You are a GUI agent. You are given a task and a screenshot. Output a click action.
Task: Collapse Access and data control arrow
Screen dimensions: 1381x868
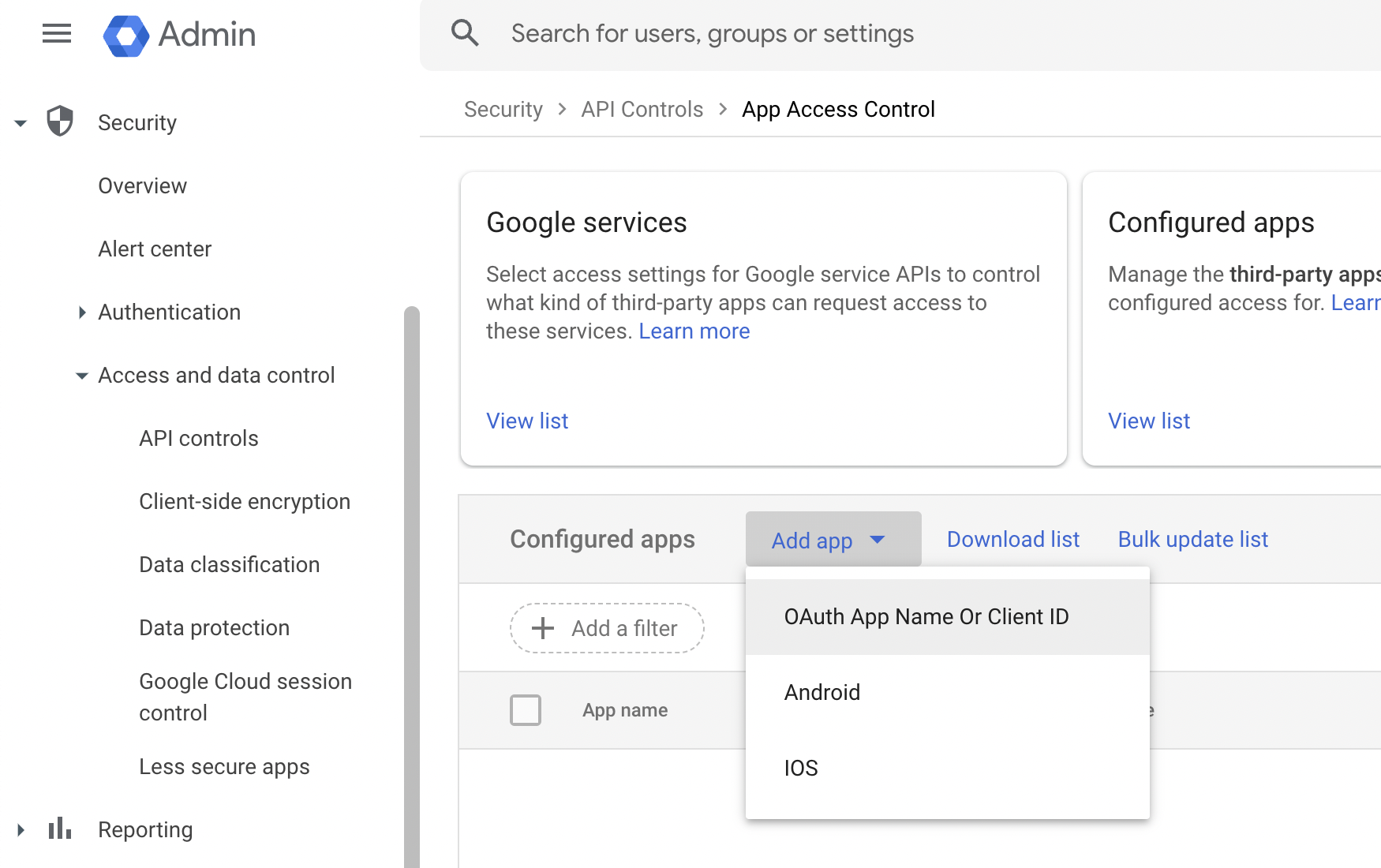pyautogui.click(x=82, y=376)
